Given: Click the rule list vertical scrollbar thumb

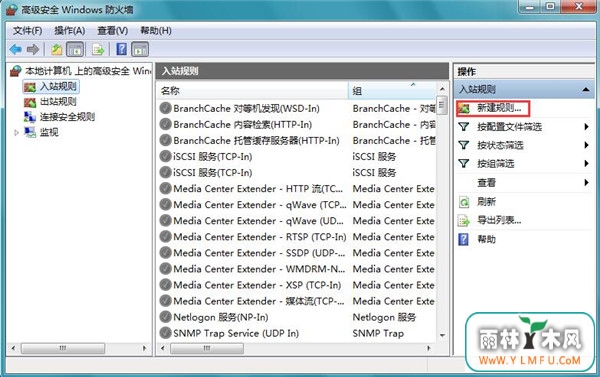Looking at the screenshot, I should (x=442, y=105).
